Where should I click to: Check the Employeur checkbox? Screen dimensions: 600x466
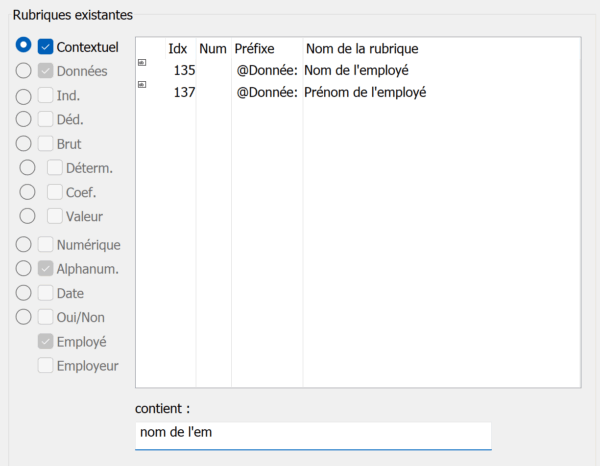click(45, 365)
